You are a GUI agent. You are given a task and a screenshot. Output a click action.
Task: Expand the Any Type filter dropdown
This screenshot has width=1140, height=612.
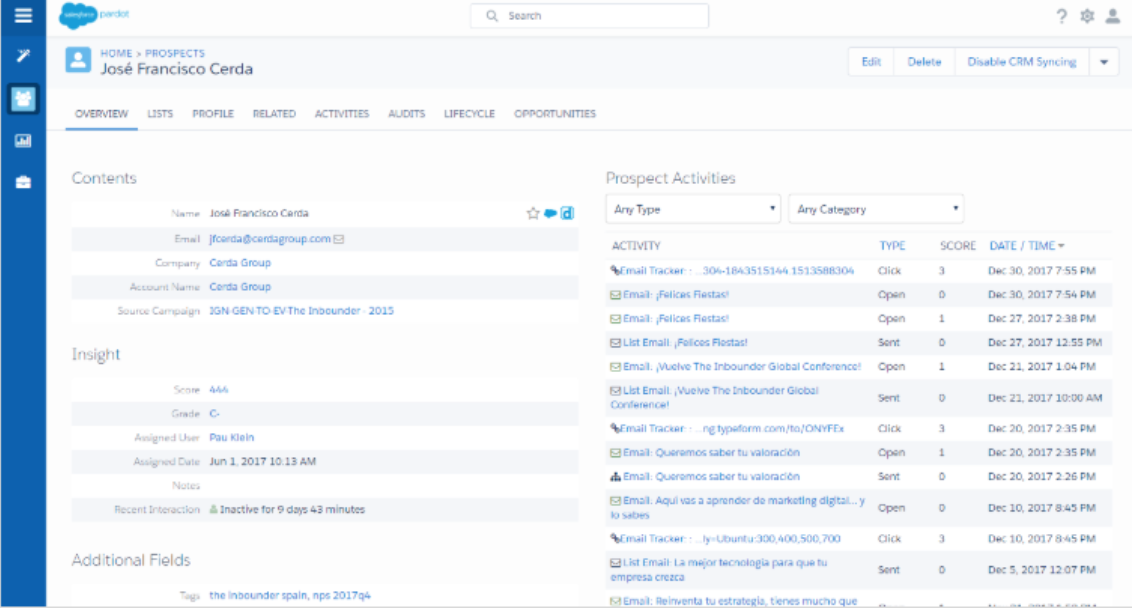[x=695, y=210]
